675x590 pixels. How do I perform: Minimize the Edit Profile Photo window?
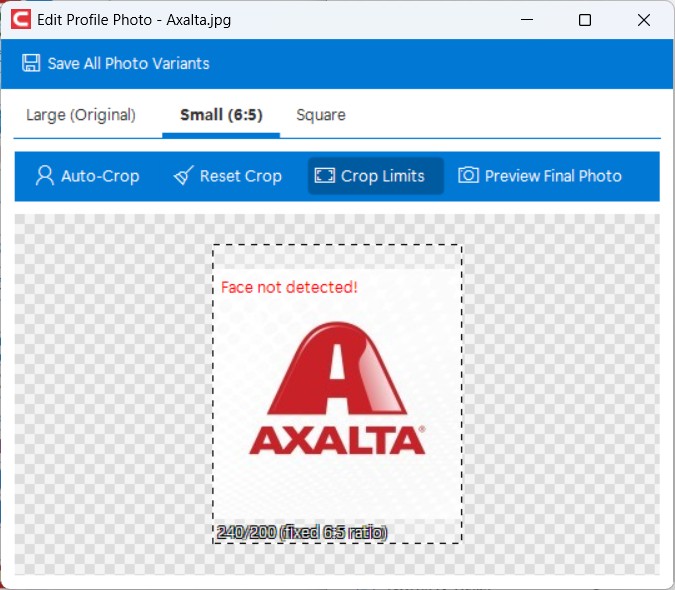[x=527, y=20]
